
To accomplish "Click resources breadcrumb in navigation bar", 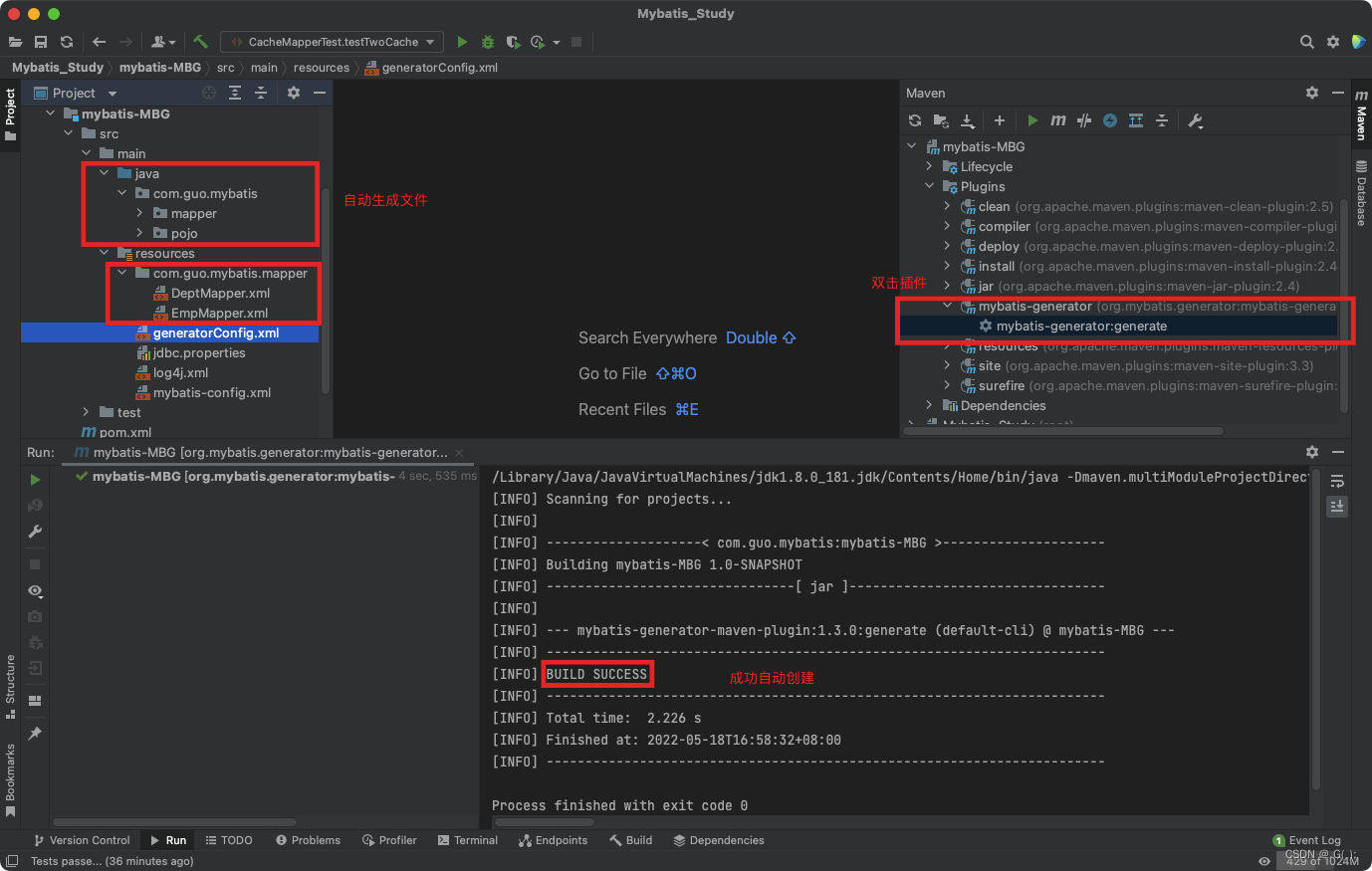I will [322, 68].
